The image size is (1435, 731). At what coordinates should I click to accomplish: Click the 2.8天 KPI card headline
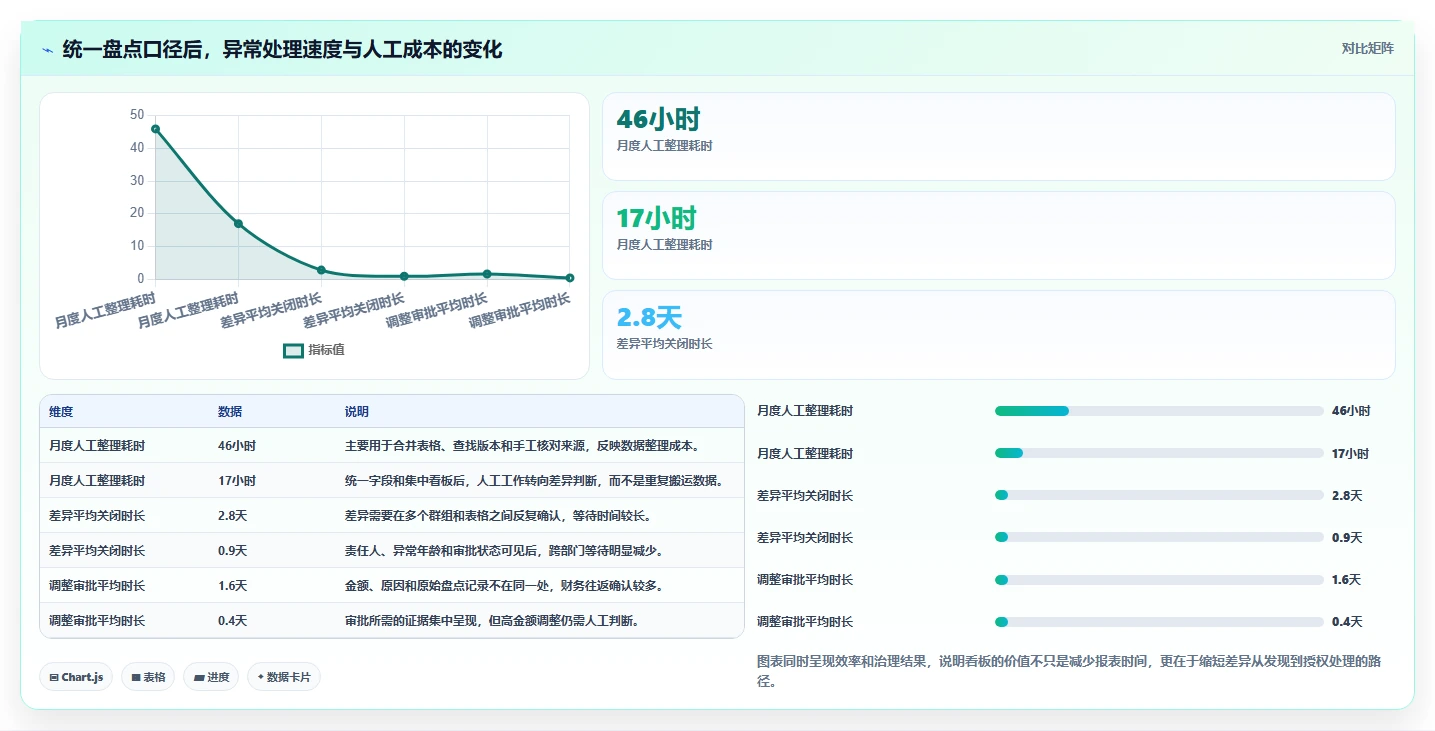649,318
